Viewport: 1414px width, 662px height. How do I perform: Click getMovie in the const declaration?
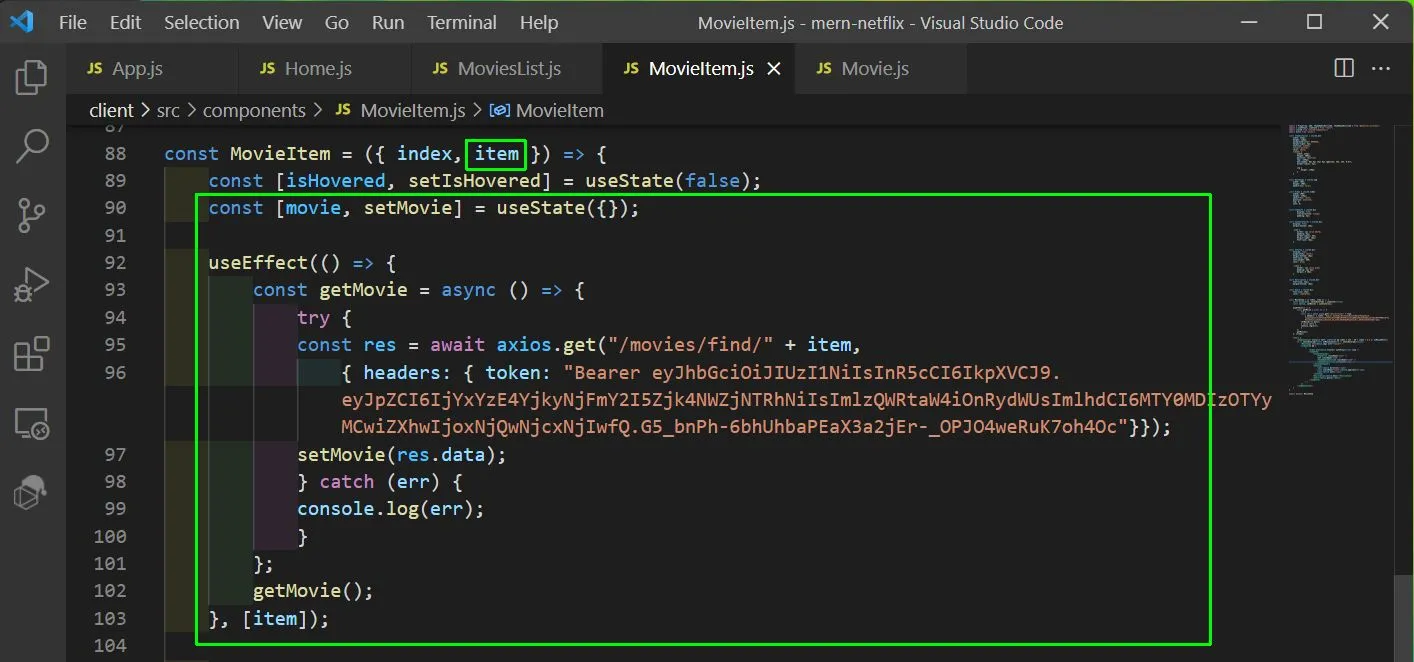(x=363, y=290)
